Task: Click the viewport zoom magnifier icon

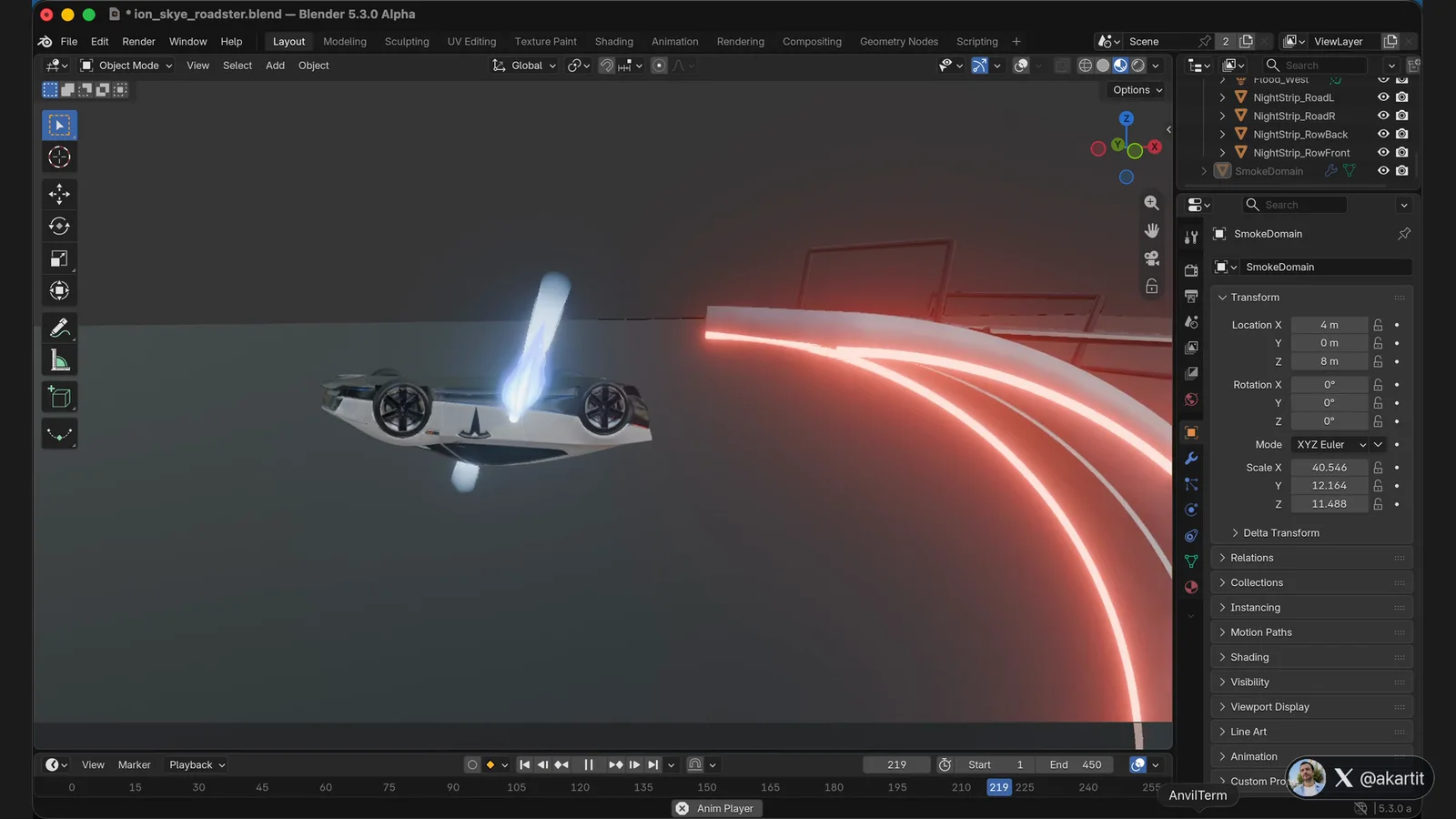Action: point(1151,203)
